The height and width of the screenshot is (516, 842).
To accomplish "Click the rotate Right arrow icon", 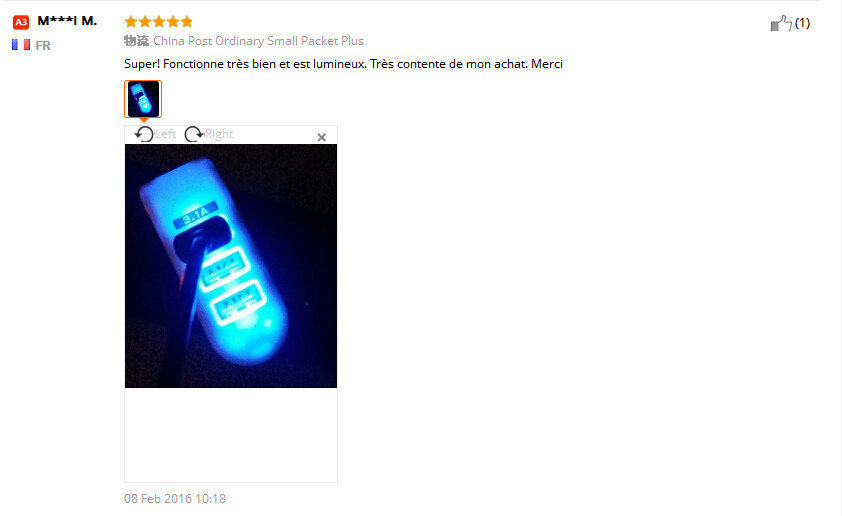I will point(194,134).
